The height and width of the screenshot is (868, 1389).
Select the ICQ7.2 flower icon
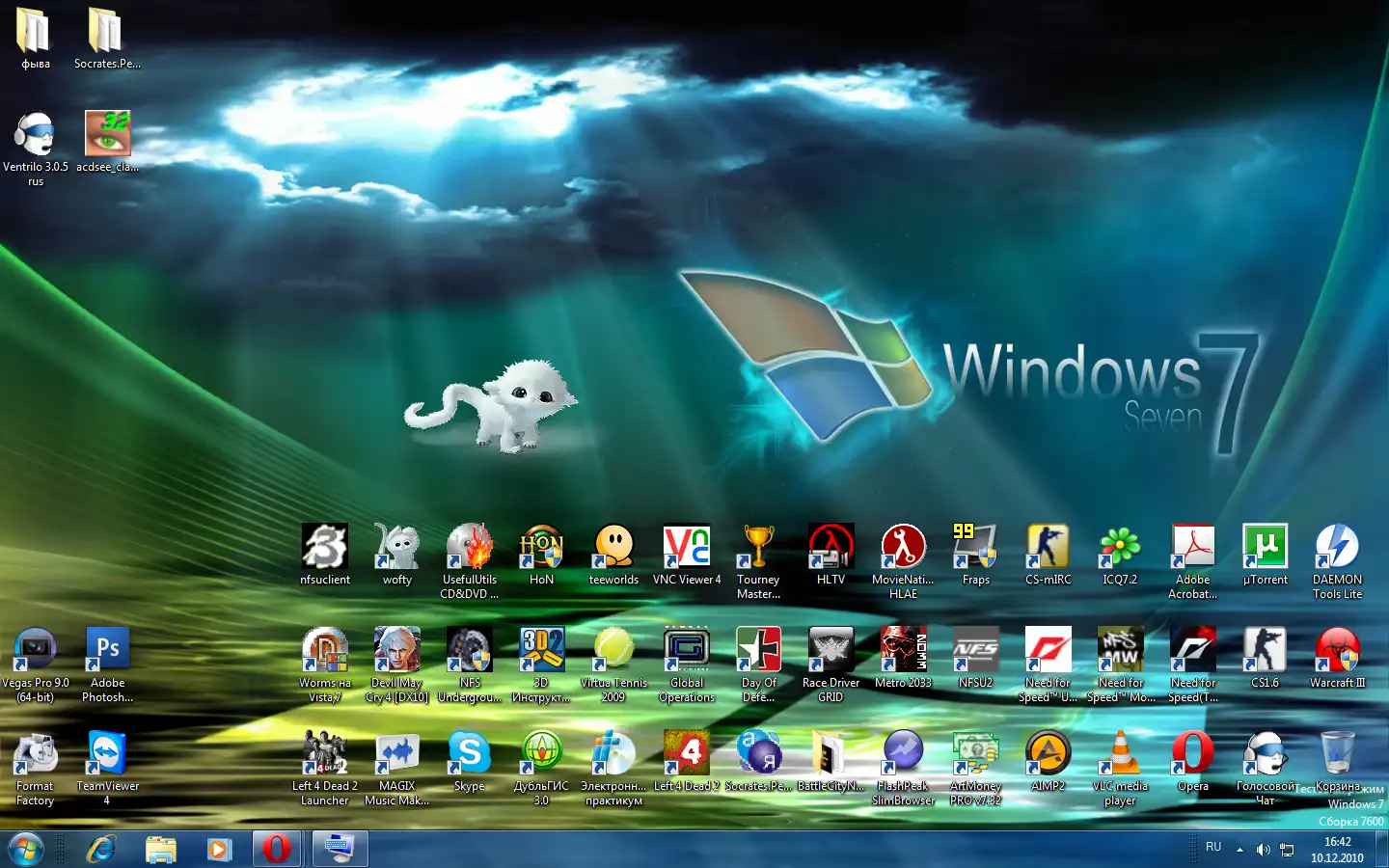click(x=1120, y=547)
